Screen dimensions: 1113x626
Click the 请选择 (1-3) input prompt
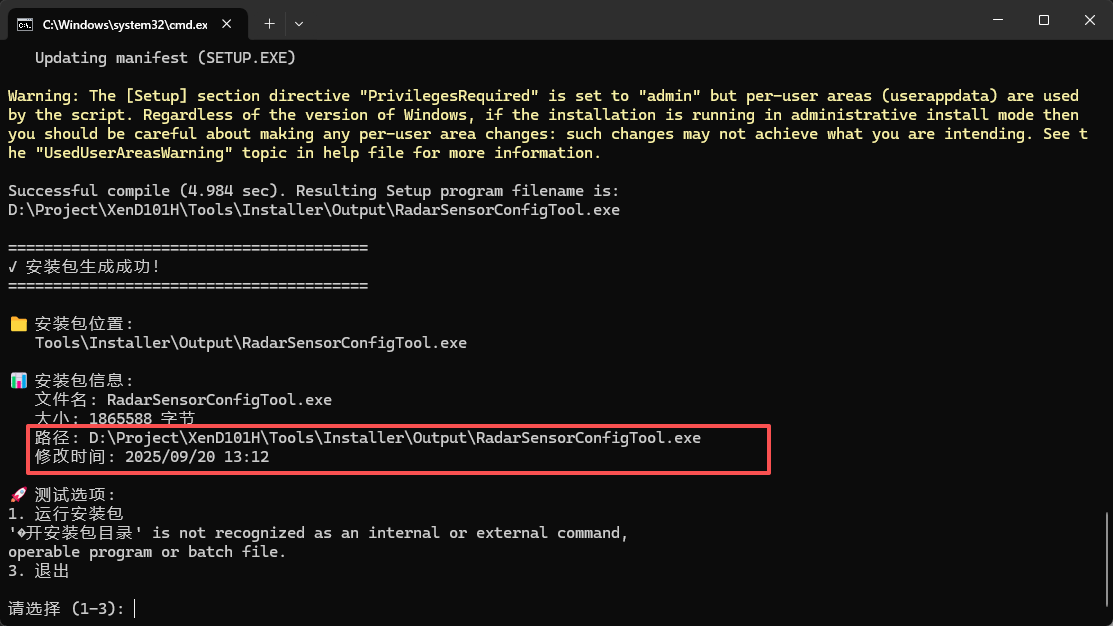click(x=70, y=608)
